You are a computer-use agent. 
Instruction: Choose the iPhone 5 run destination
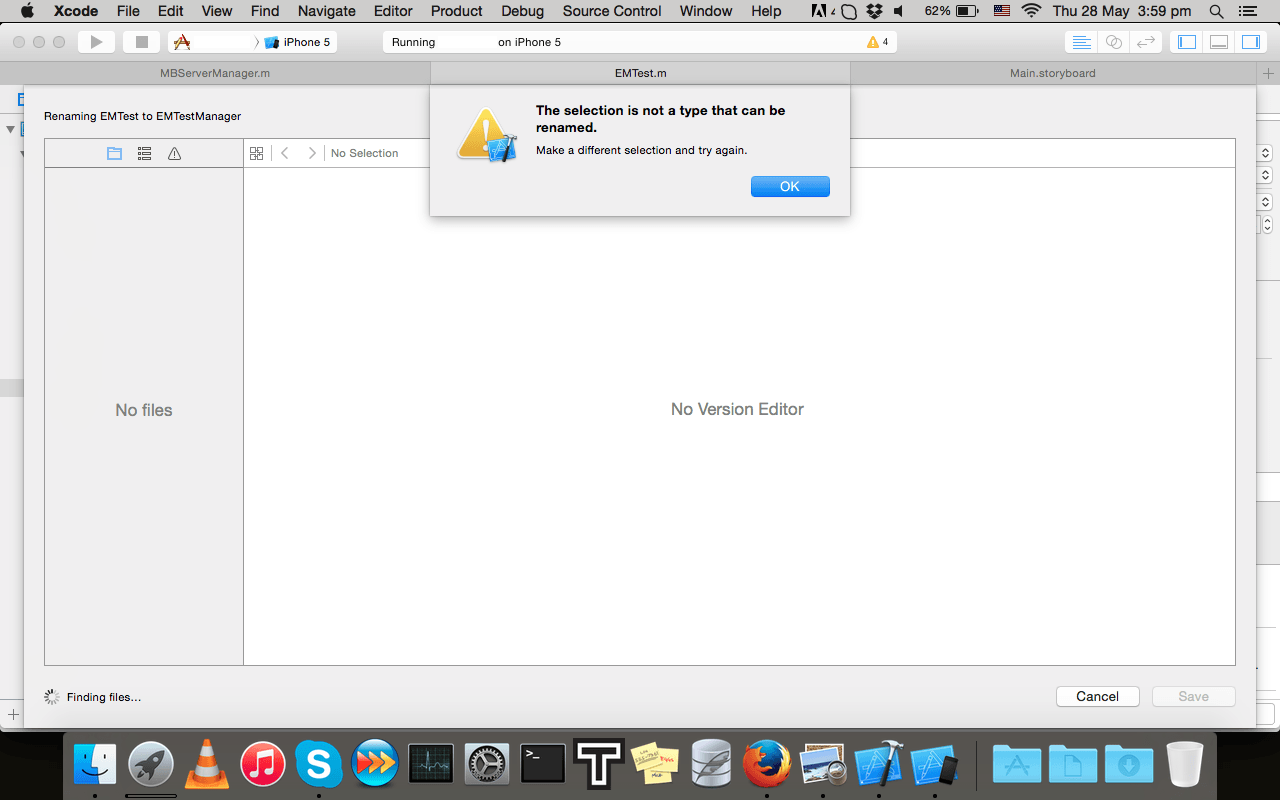click(297, 42)
